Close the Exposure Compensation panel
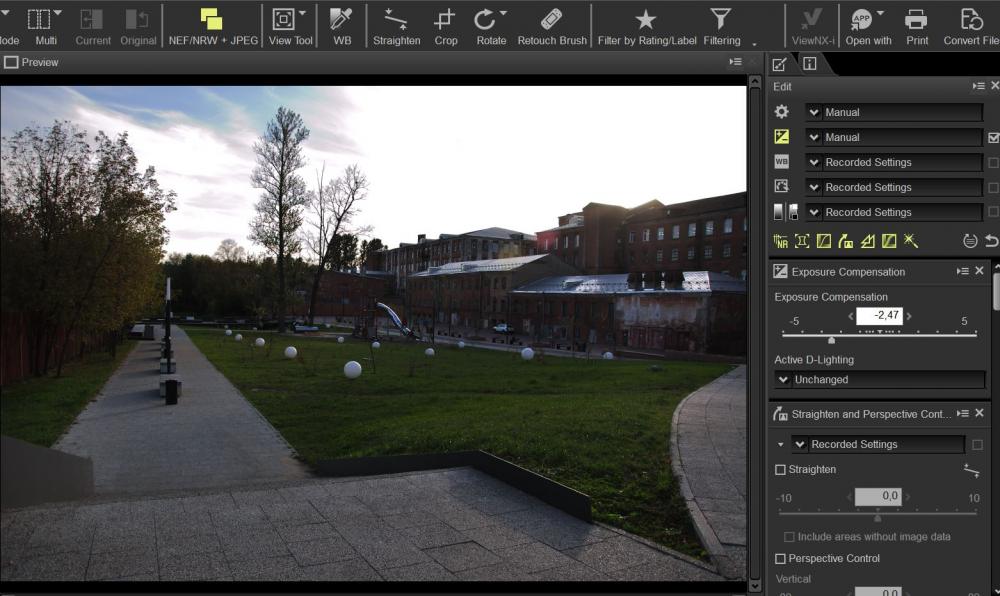1000x596 pixels. point(980,271)
